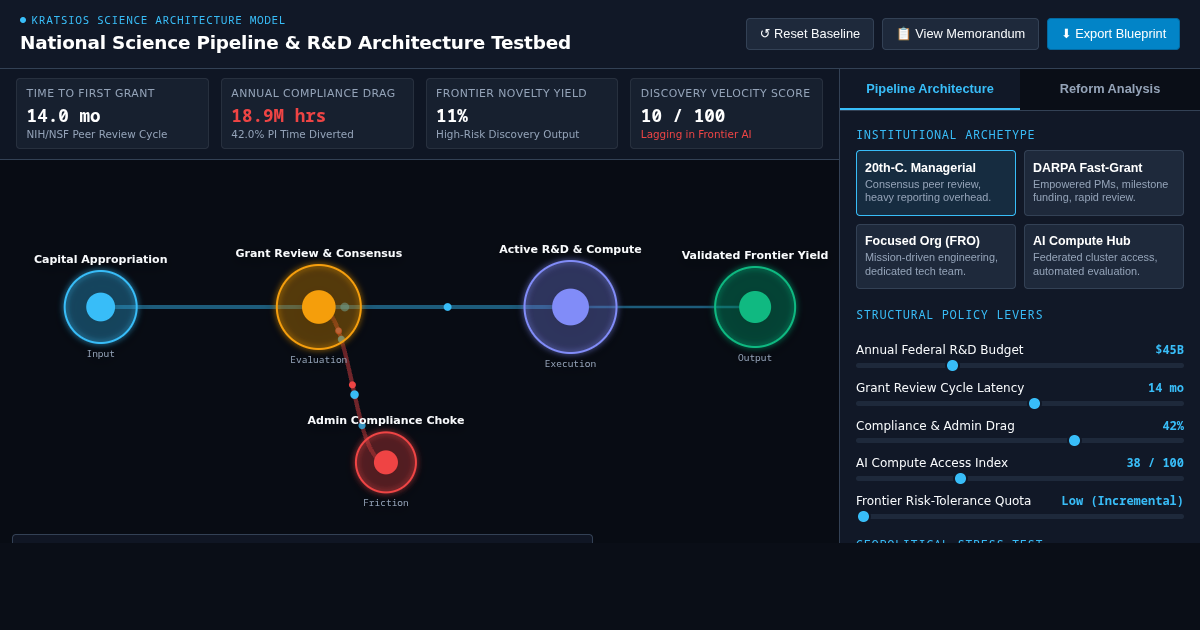Activate the AI Compute Hub archetype

(1104, 256)
